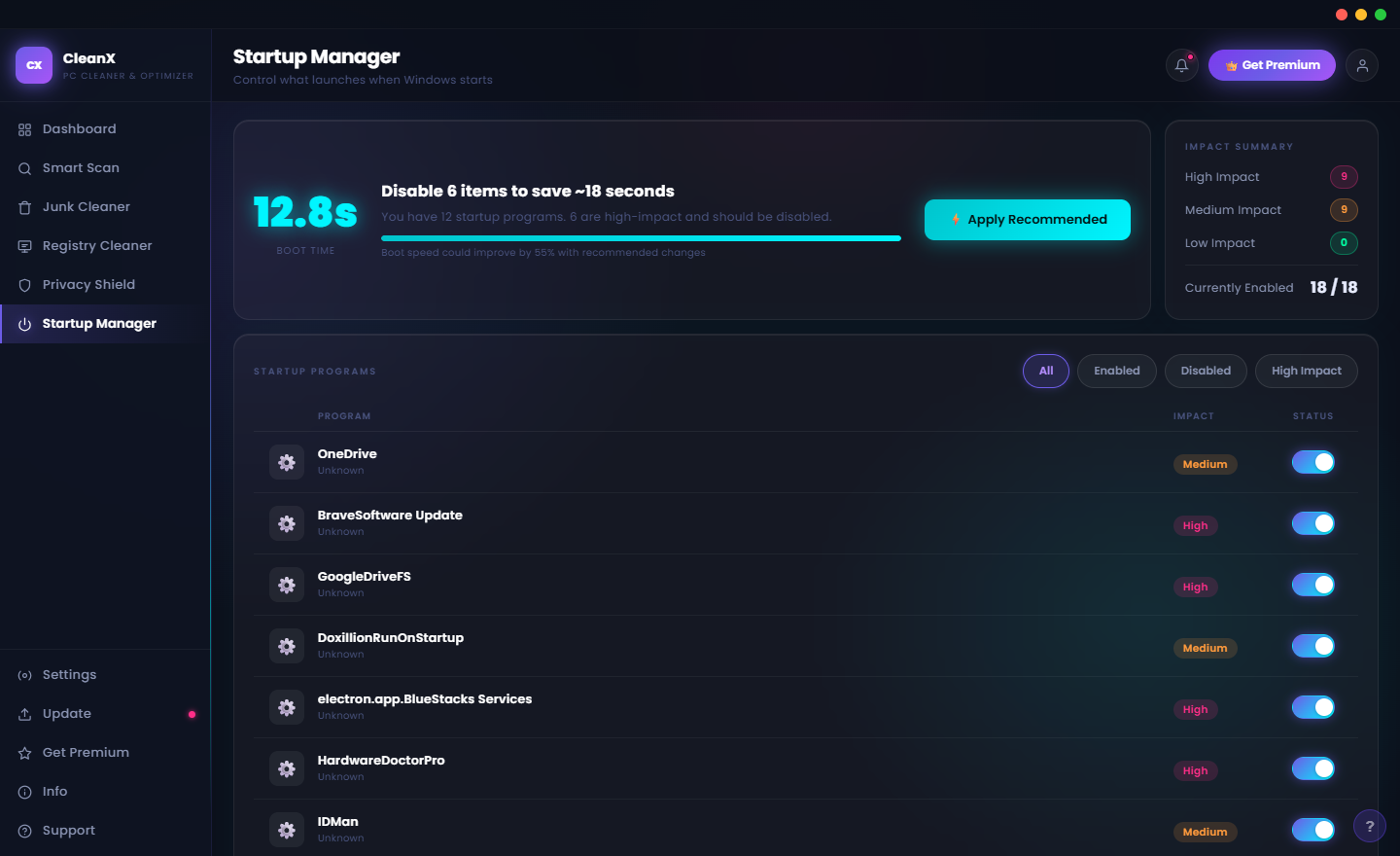This screenshot has height=856, width=1400.
Task: Click the 12.8s boot time value
Action: coord(305,212)
